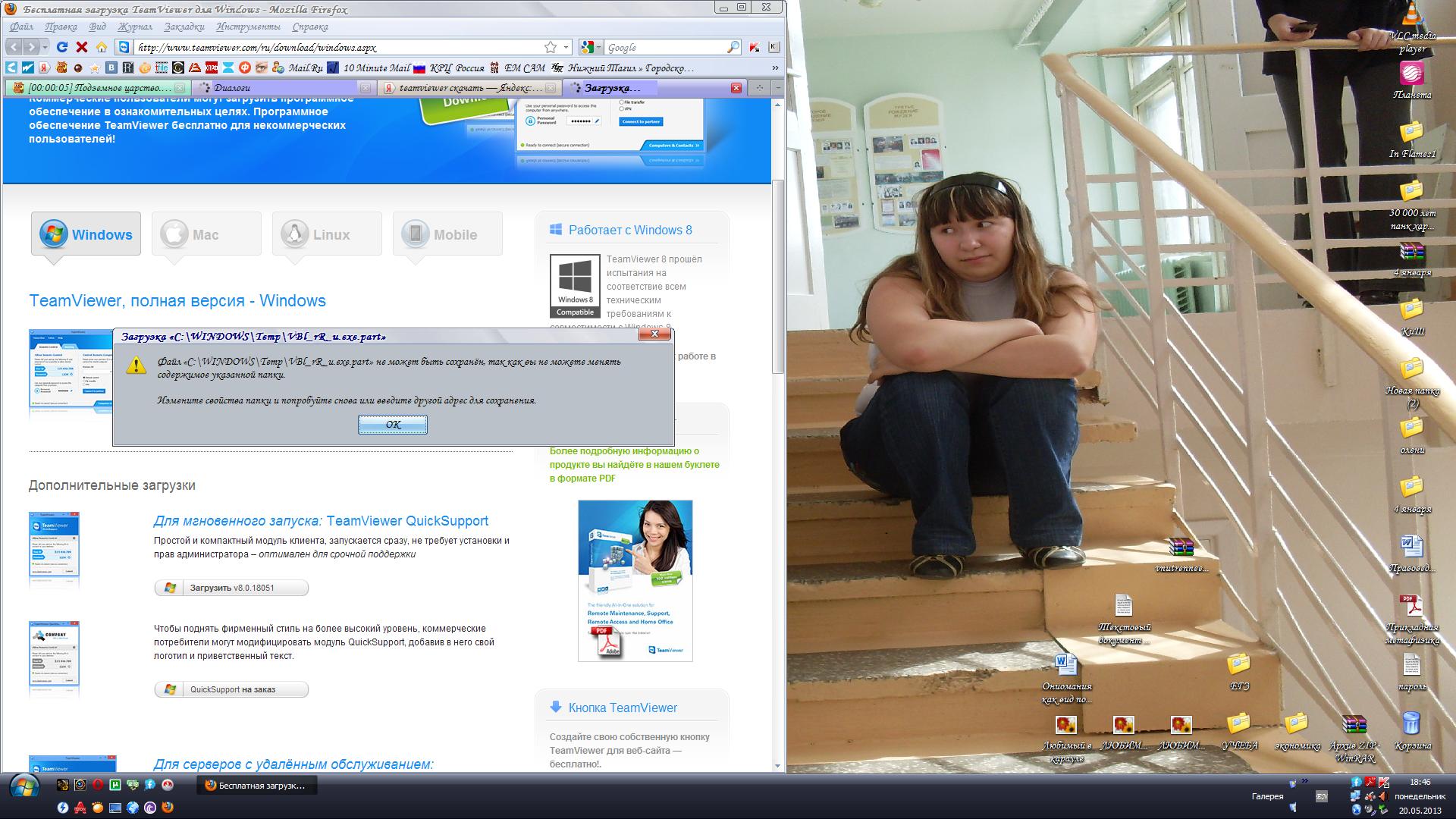Click the taskbar clock showing 18:46

point(1421,782)
